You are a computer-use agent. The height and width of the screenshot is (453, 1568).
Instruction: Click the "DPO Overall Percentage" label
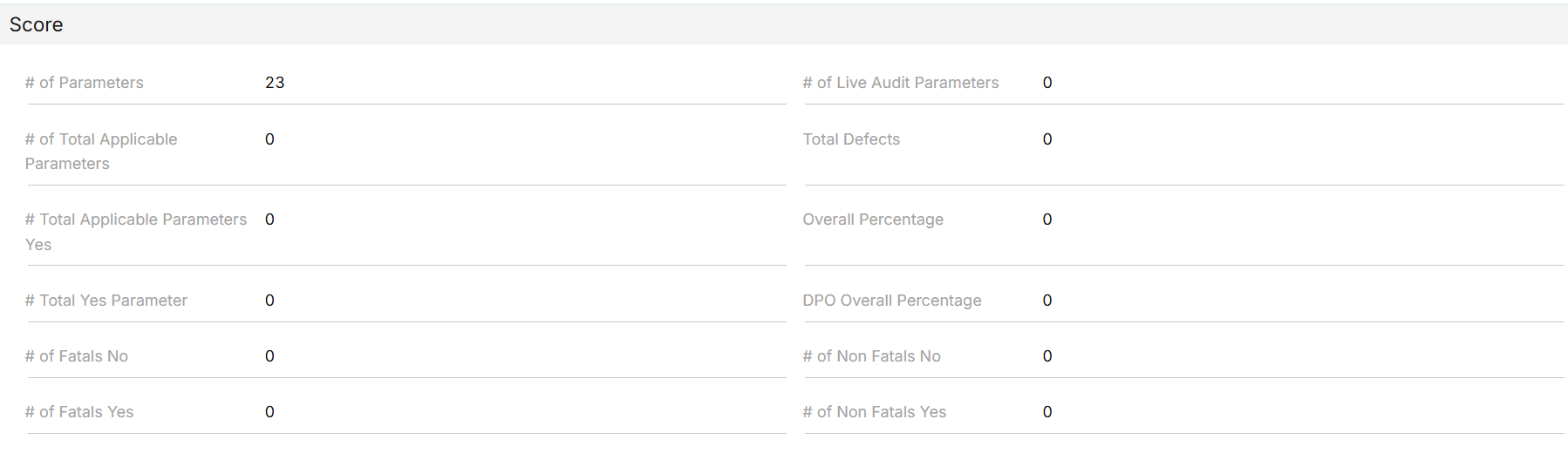coord(891,301)
